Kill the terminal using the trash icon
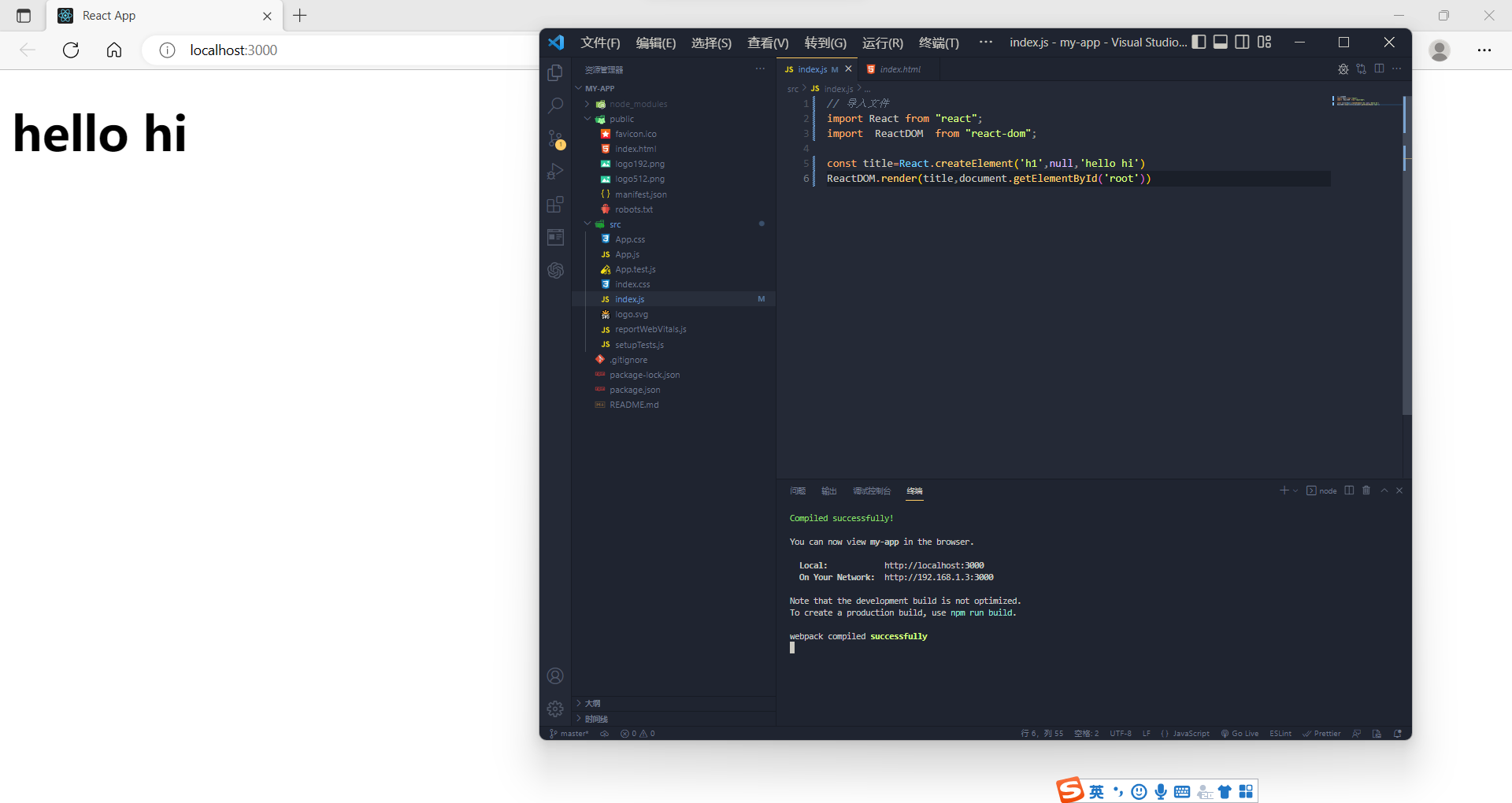This screenshot has height=803, width=1512. coord(1366,490)
